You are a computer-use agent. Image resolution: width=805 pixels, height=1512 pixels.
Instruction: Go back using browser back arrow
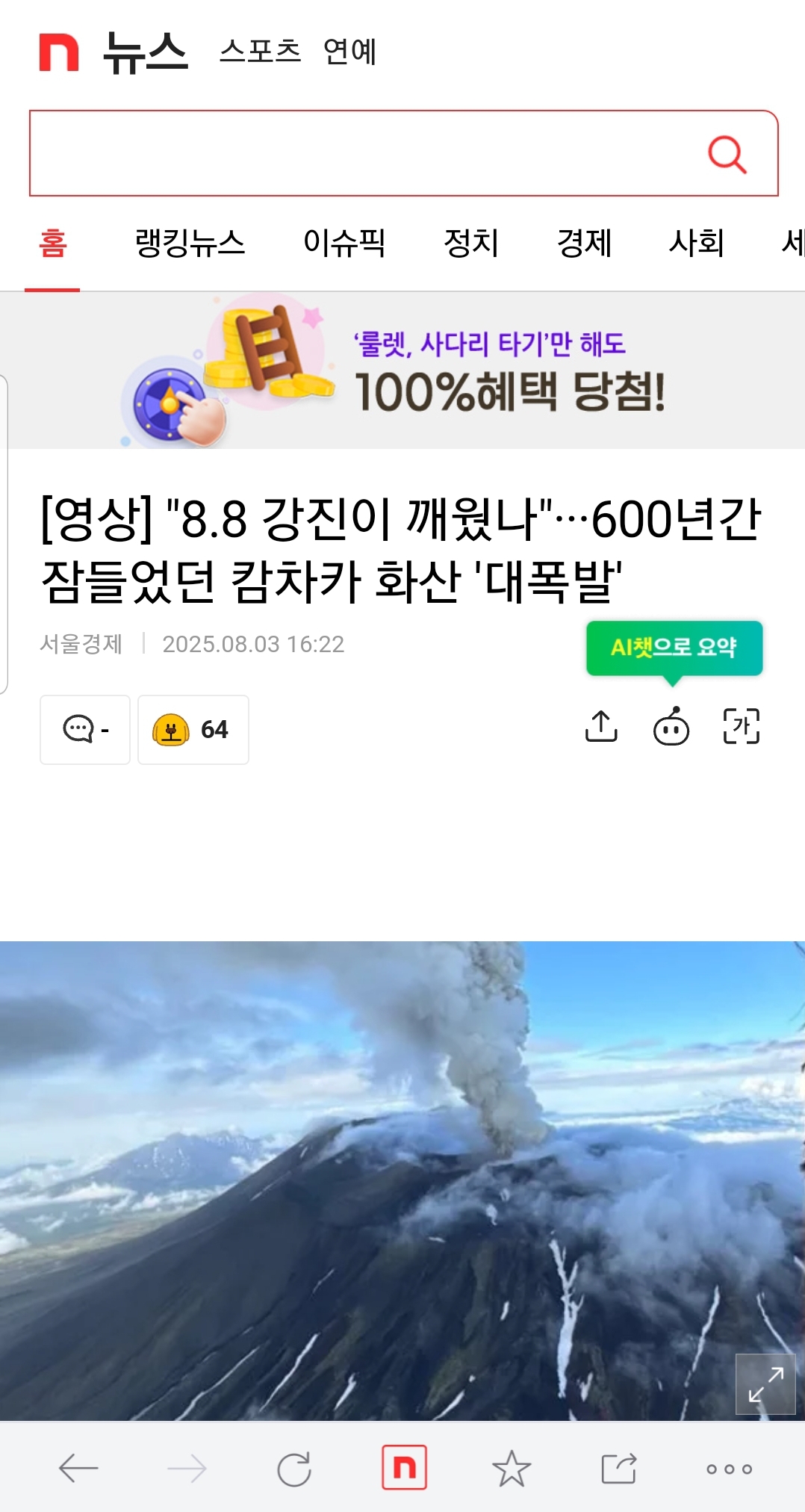click(78, 1469)
